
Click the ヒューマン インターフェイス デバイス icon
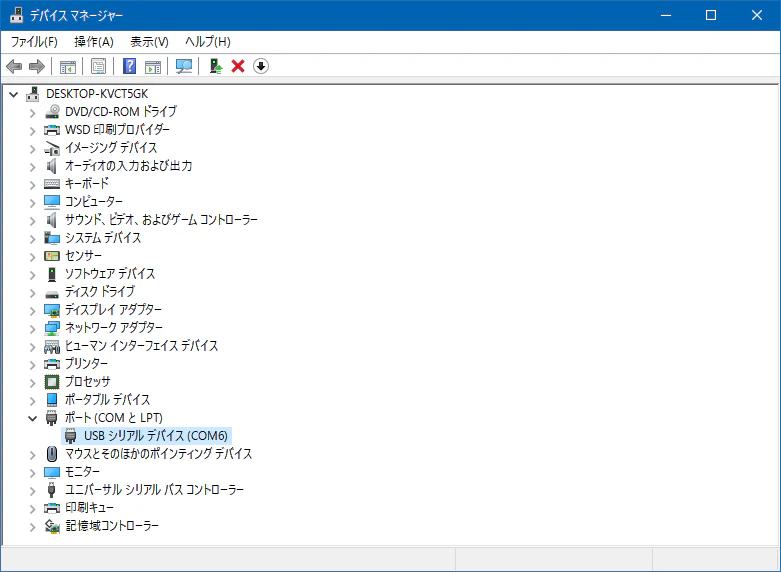[x=52, y=346]
